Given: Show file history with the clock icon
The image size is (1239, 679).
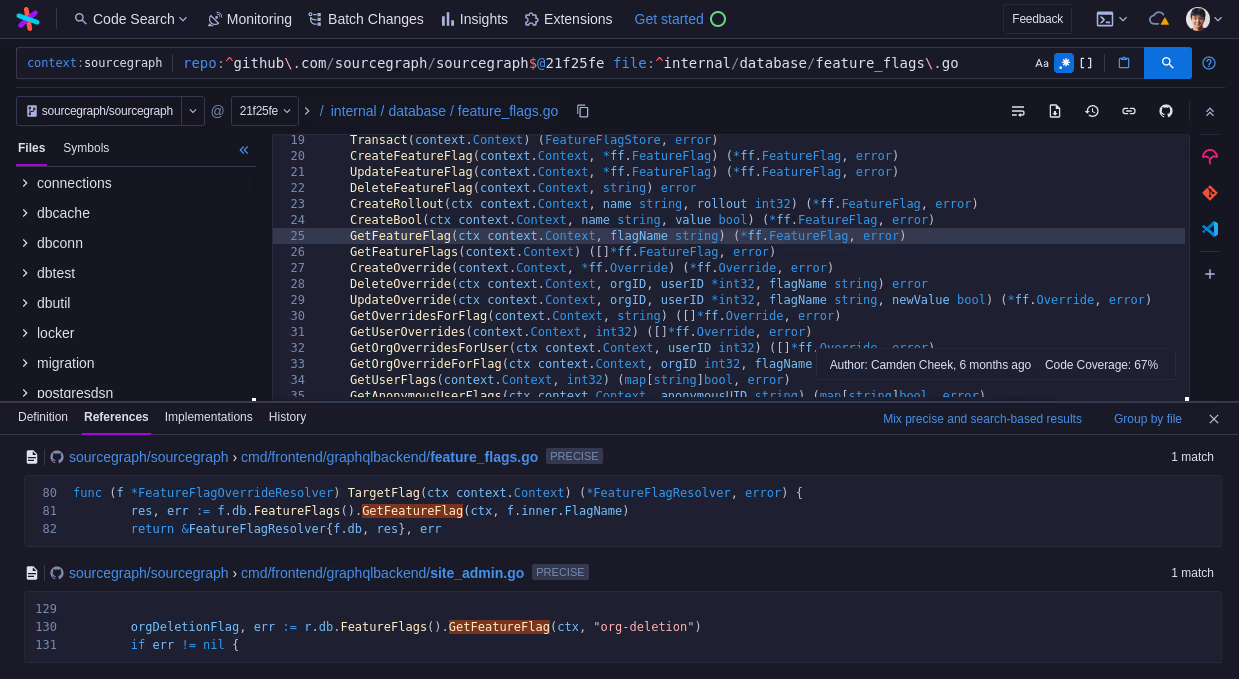Looking at the screenshot, I should [1092, 111].
